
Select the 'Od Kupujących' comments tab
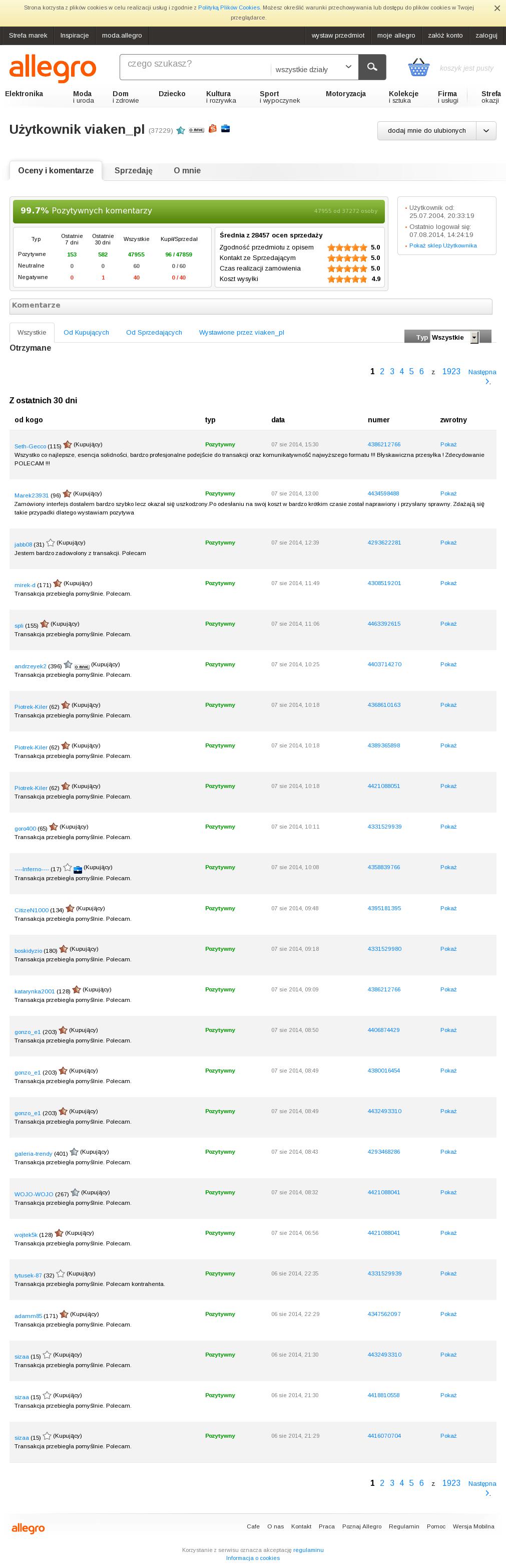(87, 332)
